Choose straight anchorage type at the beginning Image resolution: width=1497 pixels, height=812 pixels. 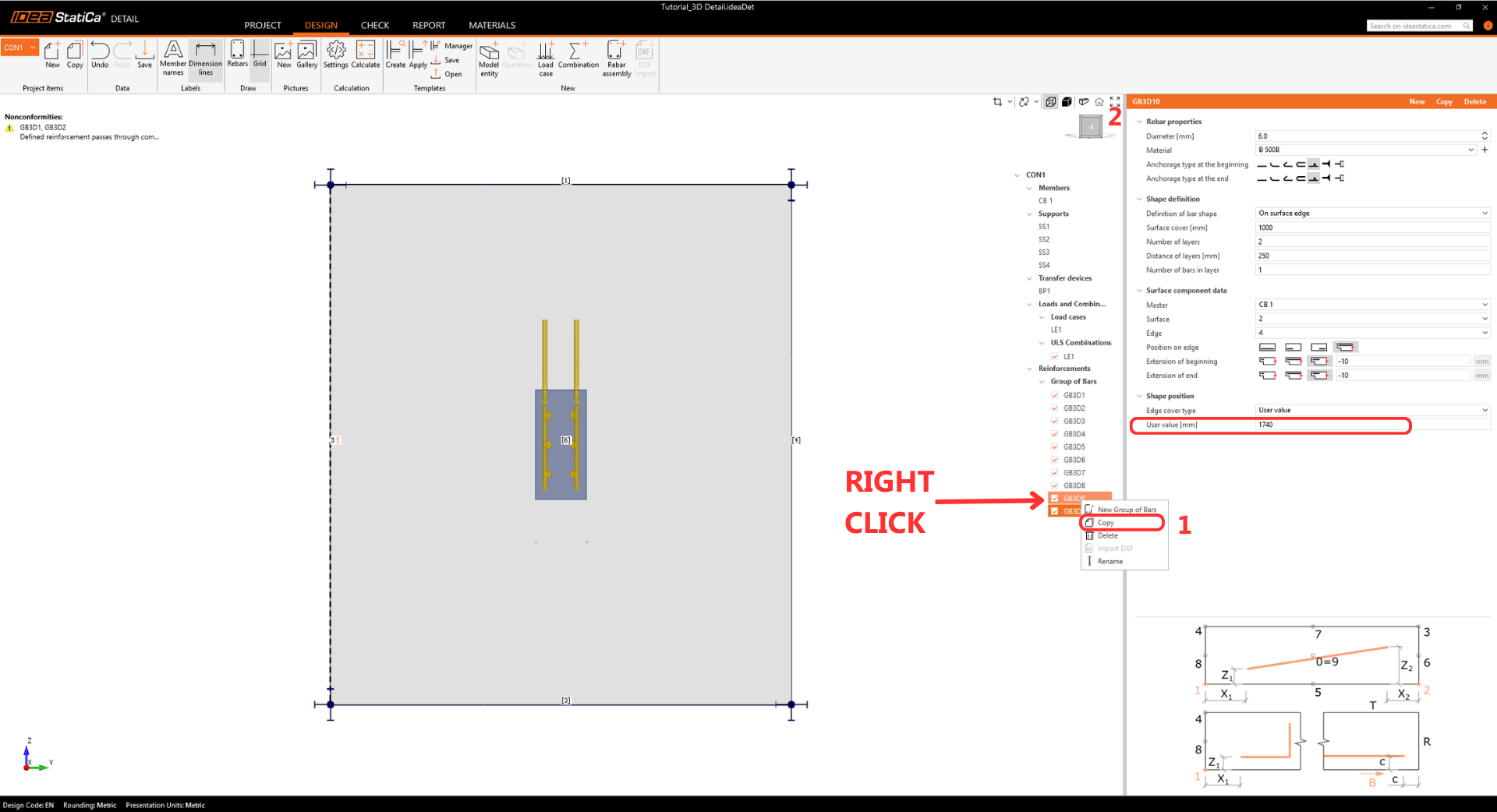point(1262,164)
